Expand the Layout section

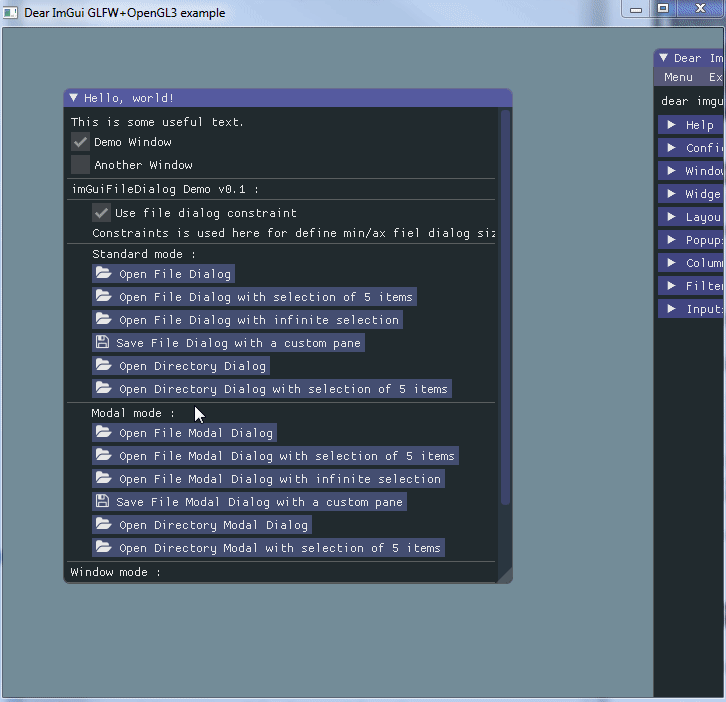click(692, 217)
